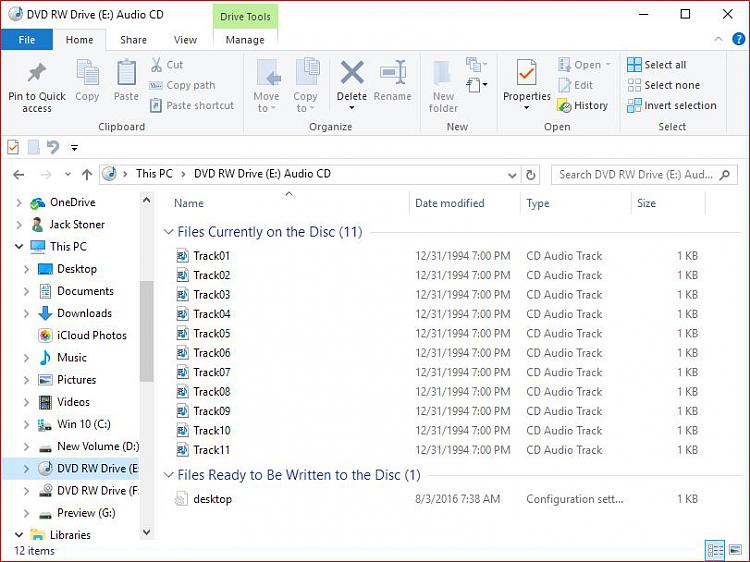Open the New item dropdown

(476, 64)
